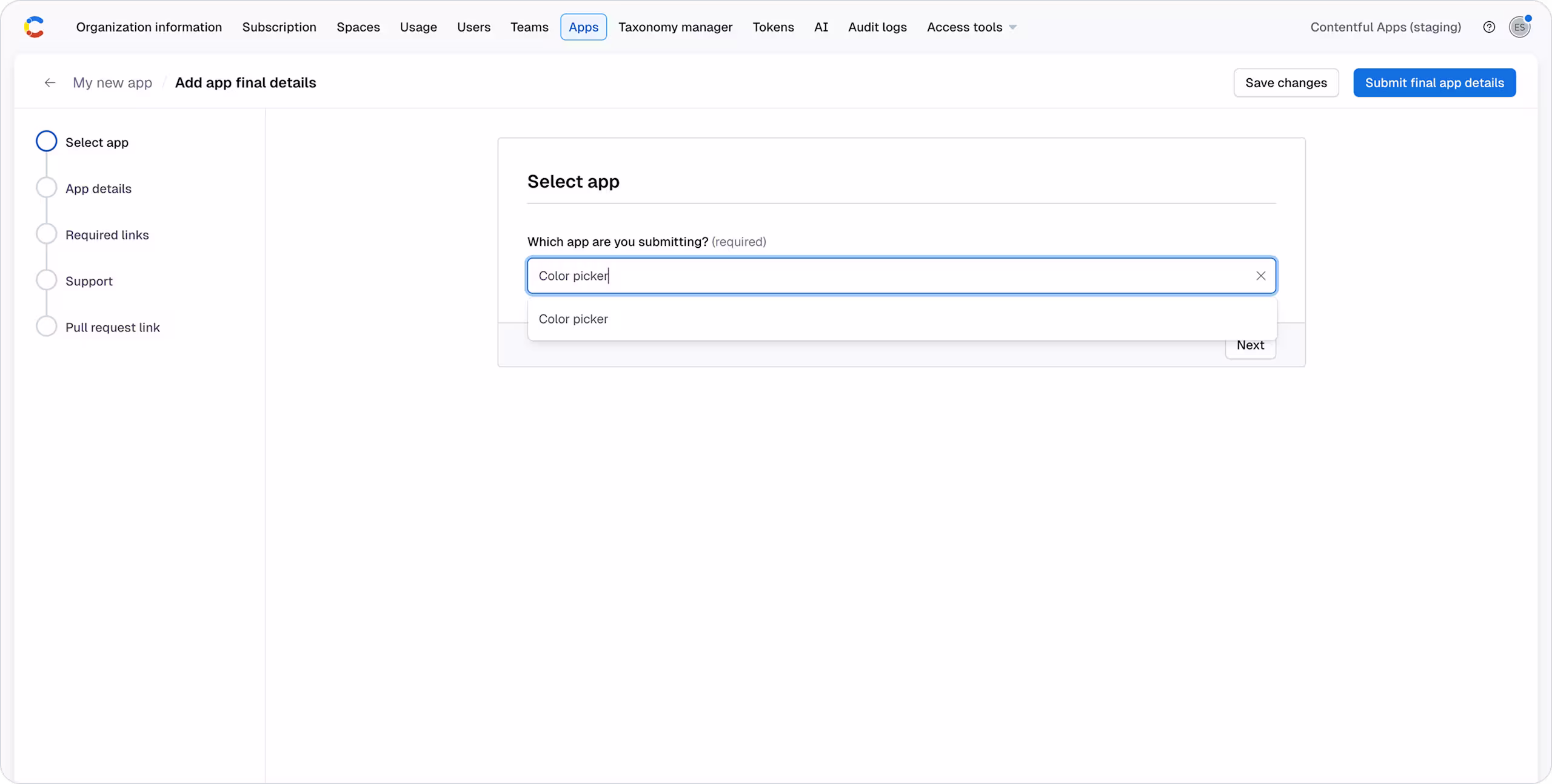The width and height of the screenshot is (1552, 784).
Task: Click the Pull request link step label
Action: coord(112,327)
